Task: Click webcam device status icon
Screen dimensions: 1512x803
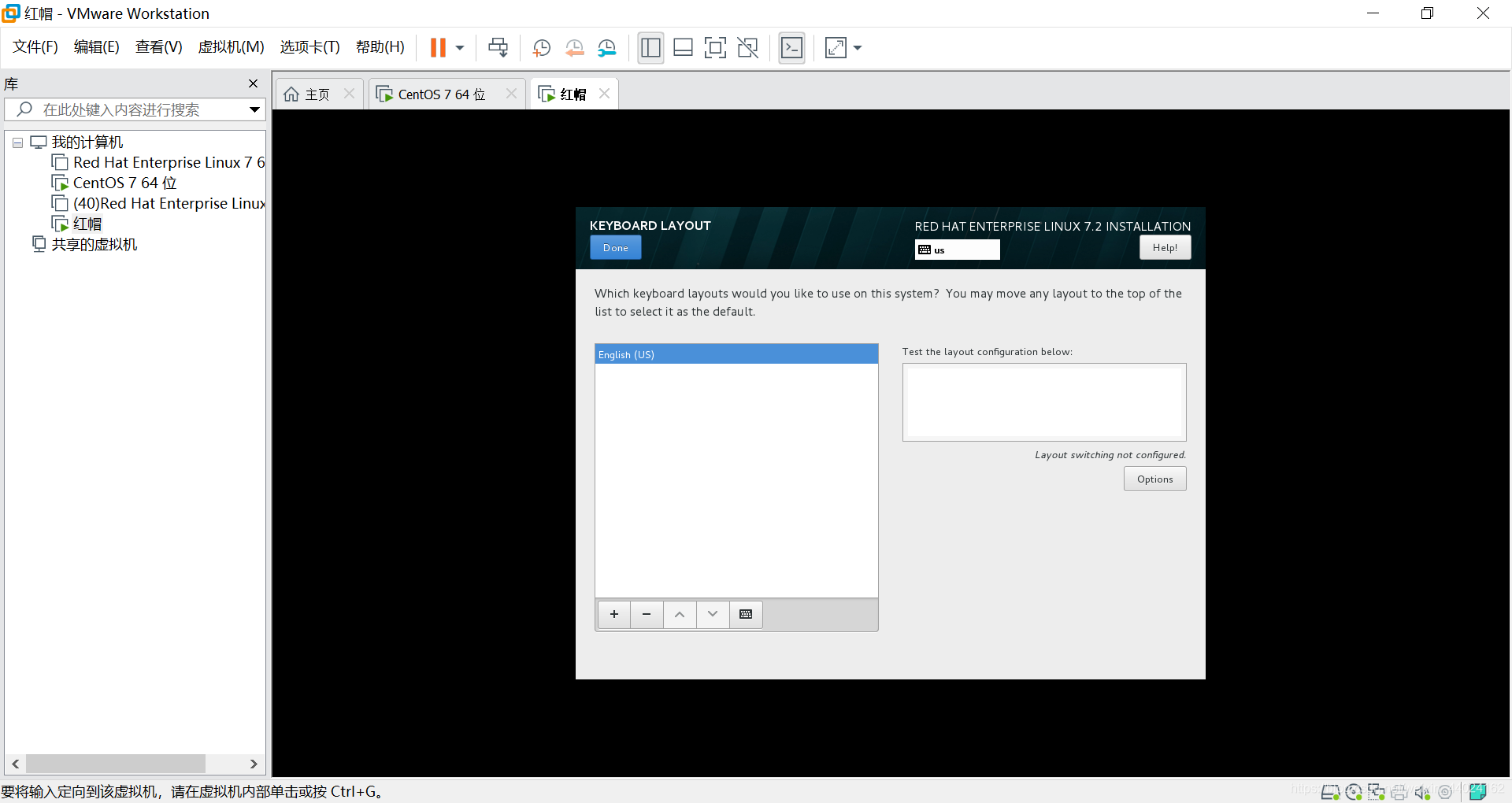Action: click(x=1445, y=792)
